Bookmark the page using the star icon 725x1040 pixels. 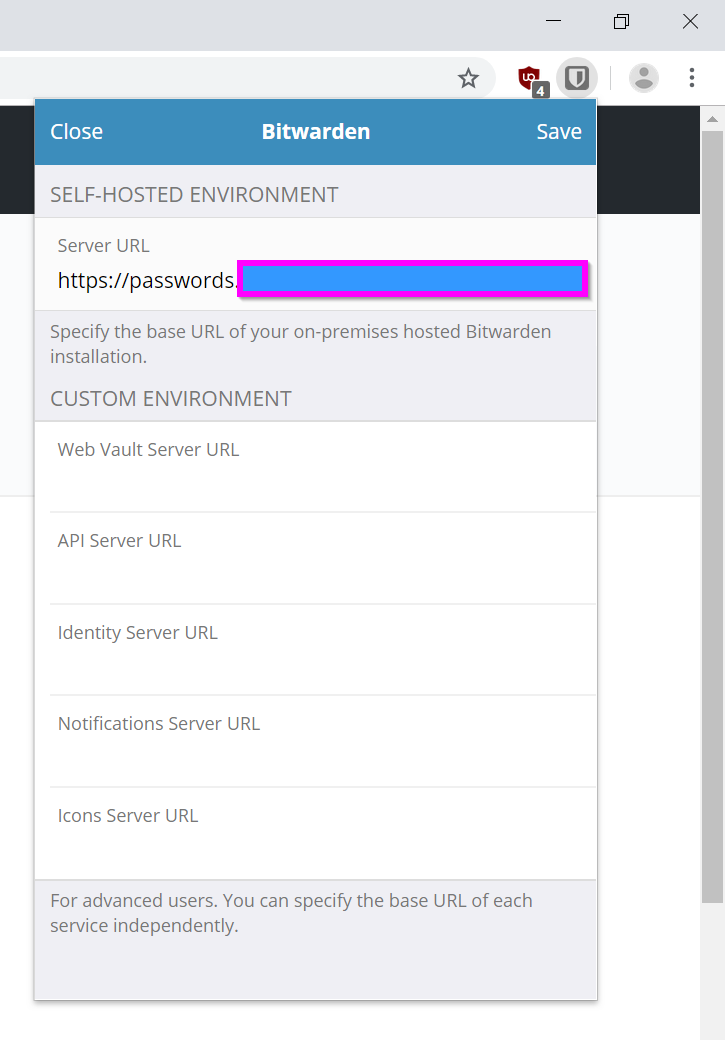coord(468,77)
